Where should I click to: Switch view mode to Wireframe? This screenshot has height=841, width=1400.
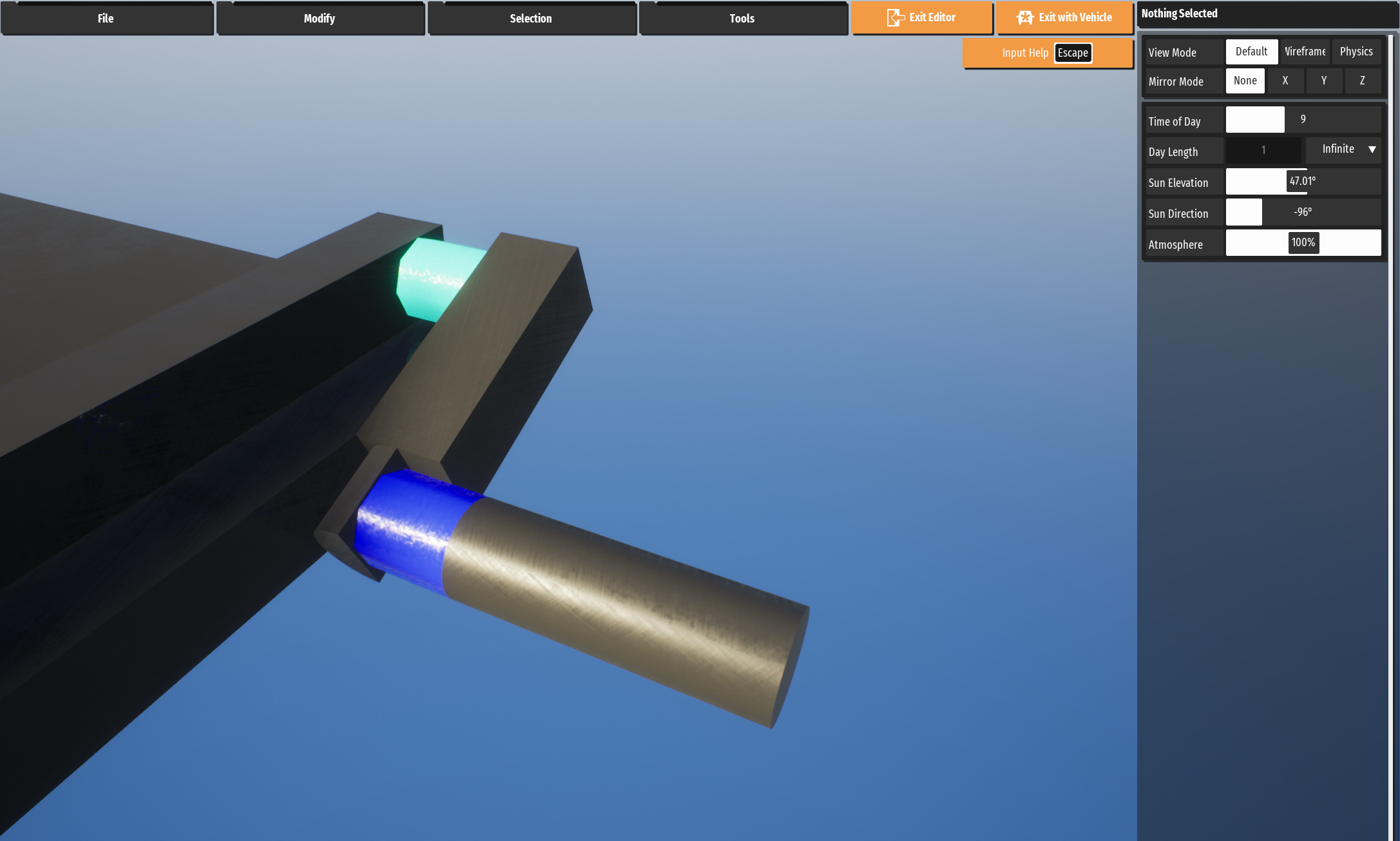pos(1305,52)
